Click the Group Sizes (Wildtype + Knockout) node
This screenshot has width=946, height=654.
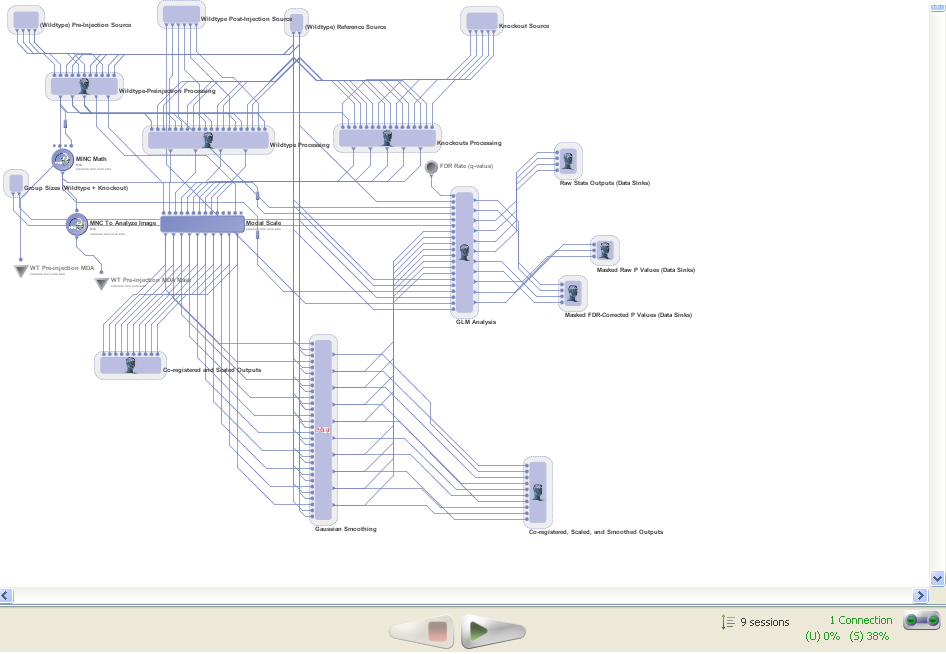[15, 184]
